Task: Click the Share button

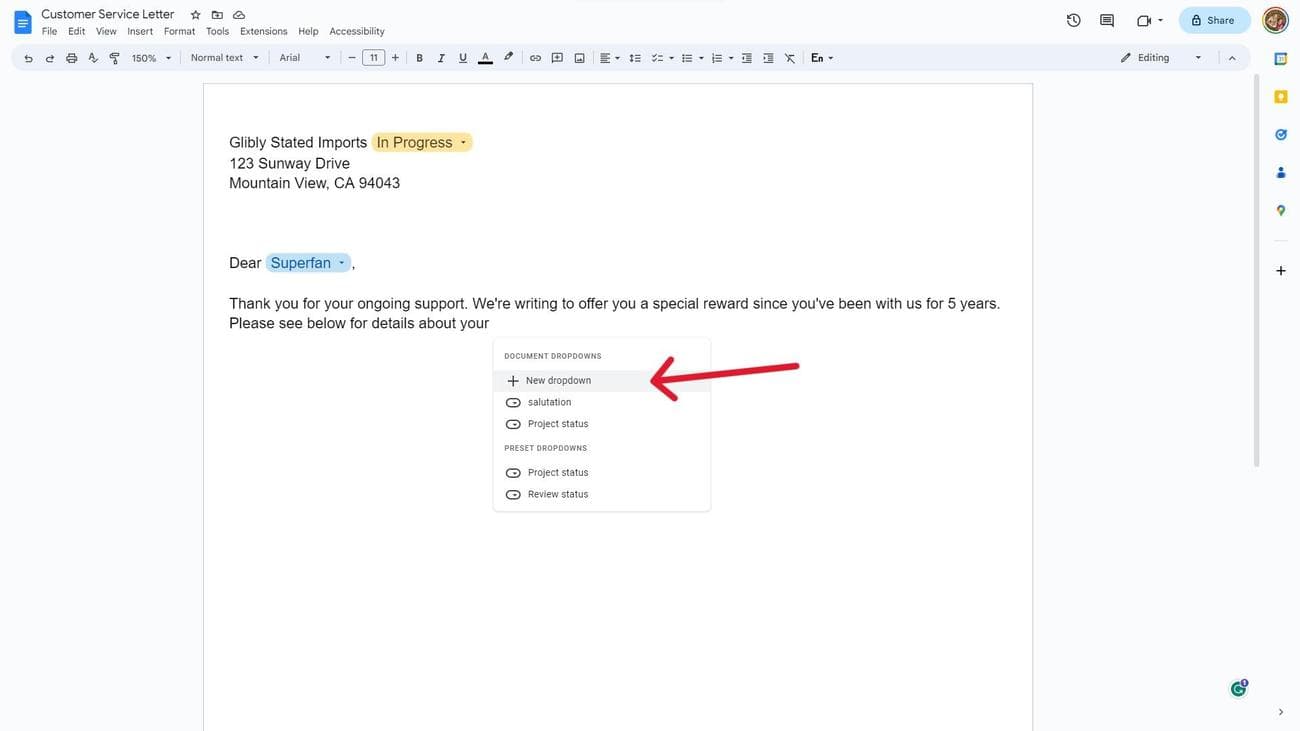Action: [1214, 20]
